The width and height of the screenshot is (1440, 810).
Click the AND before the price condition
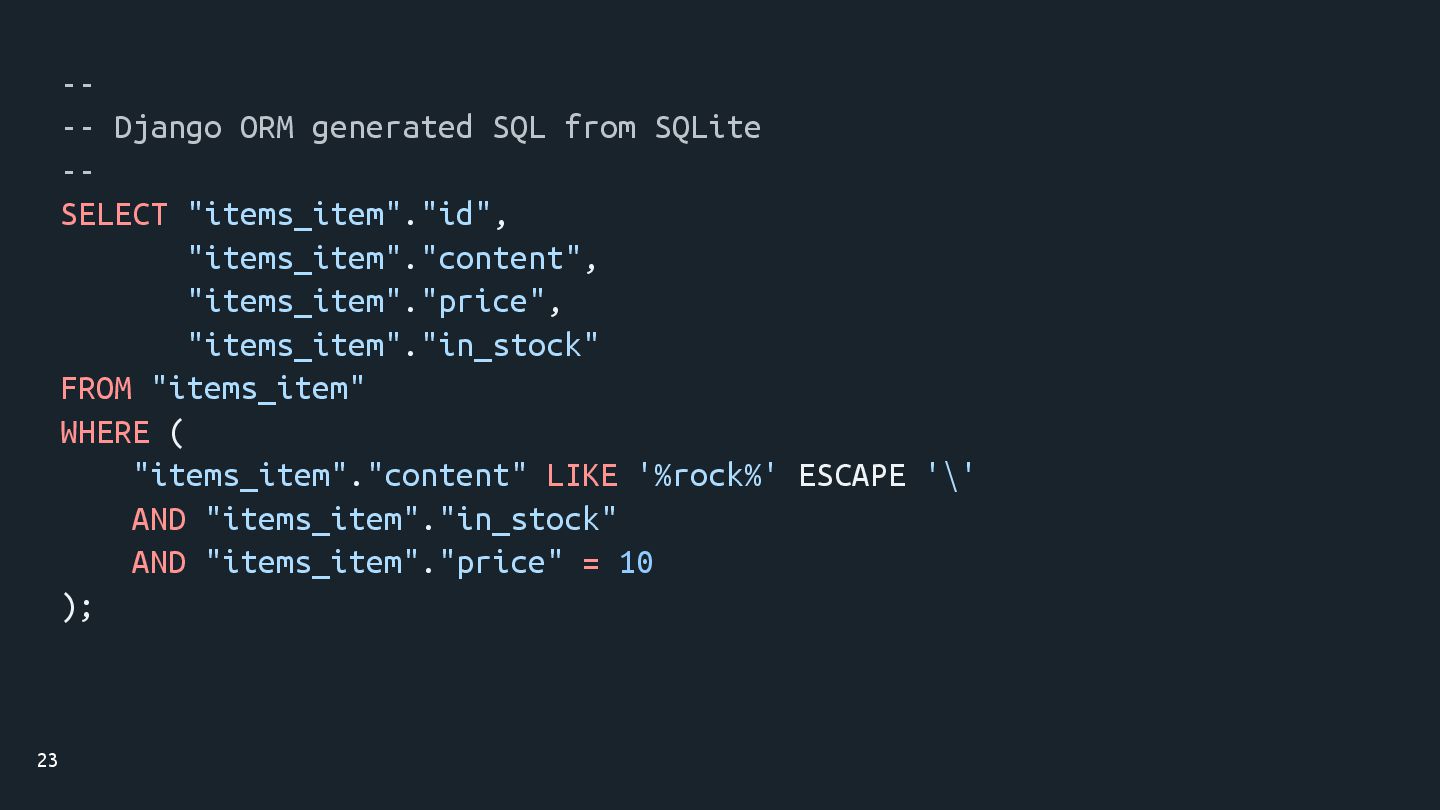(158, 562)
